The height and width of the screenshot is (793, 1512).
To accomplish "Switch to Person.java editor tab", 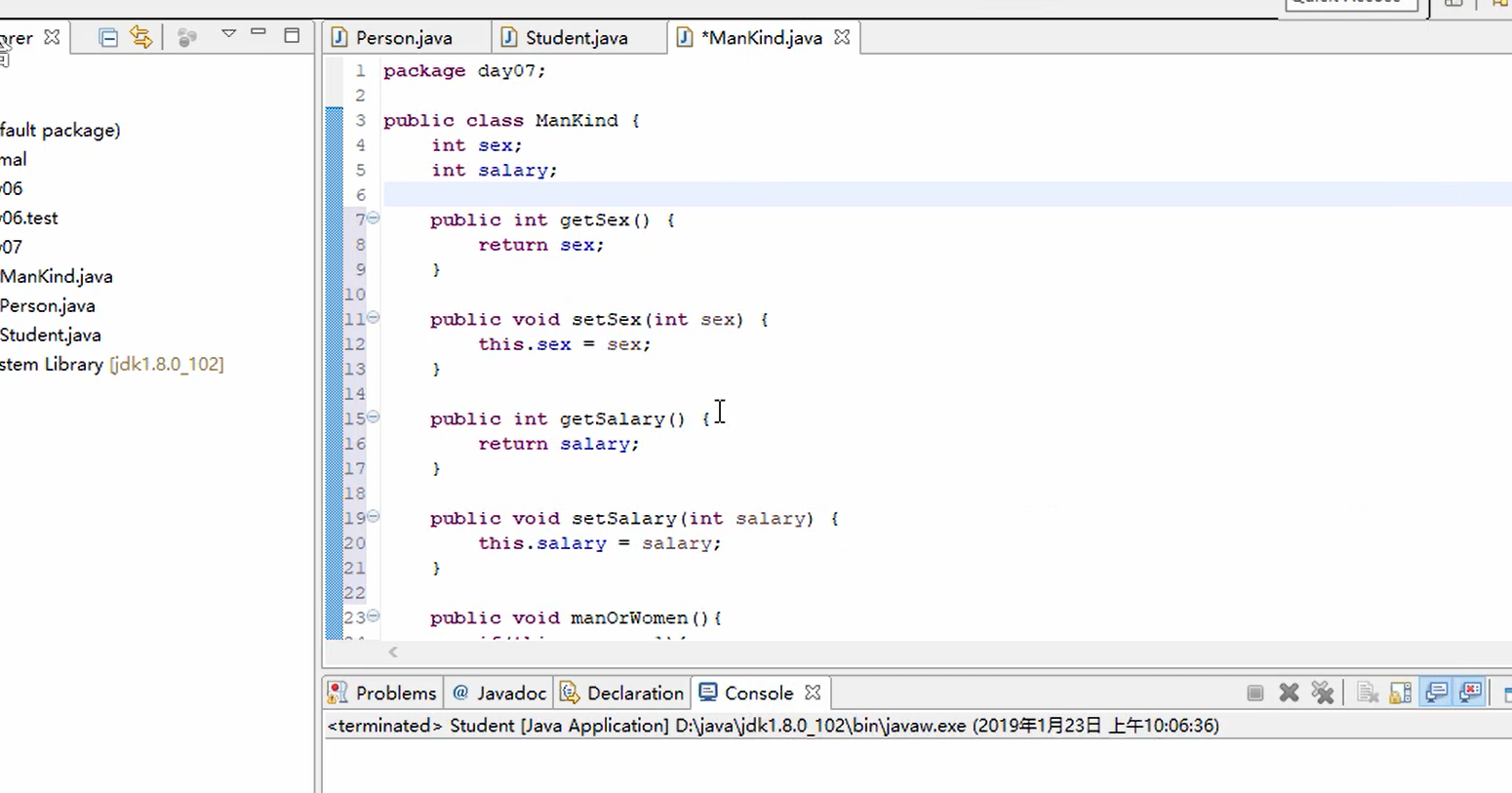I will click(x=392, y=38).
